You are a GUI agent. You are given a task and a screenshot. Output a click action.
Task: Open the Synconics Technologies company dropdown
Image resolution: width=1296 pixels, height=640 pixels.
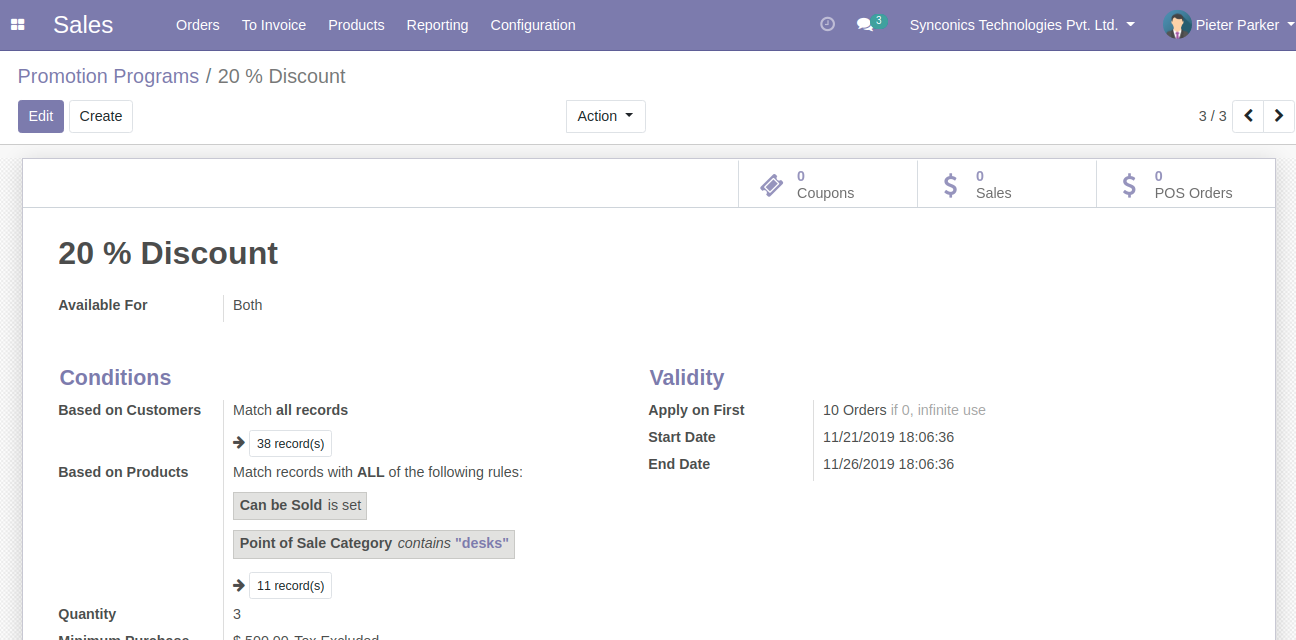coord(1021,25)
